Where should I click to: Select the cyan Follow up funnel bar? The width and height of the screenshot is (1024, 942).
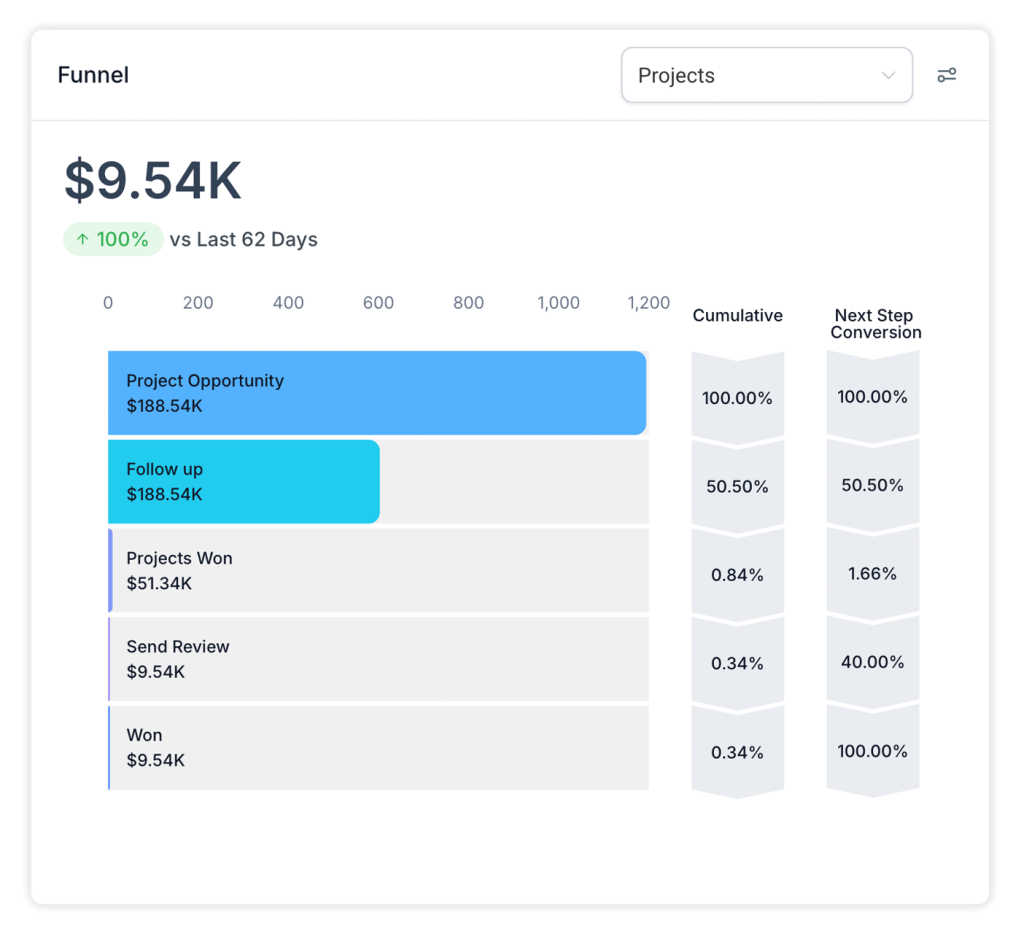[x=243, y=481]
